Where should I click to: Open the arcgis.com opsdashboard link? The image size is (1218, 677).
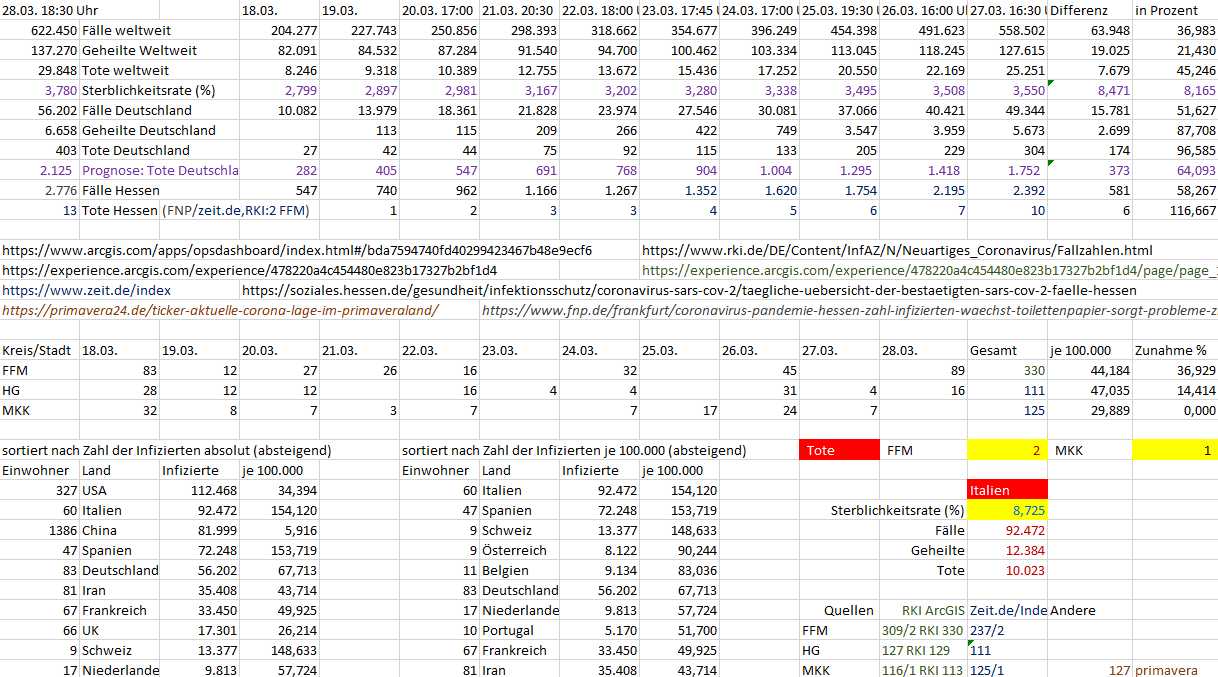coord(296,250)
